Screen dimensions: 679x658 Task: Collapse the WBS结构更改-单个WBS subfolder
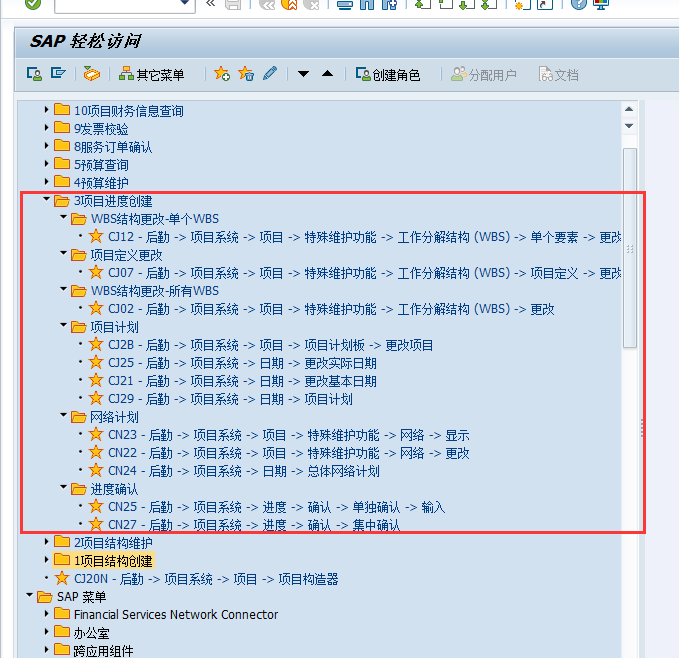click(63, 217)
